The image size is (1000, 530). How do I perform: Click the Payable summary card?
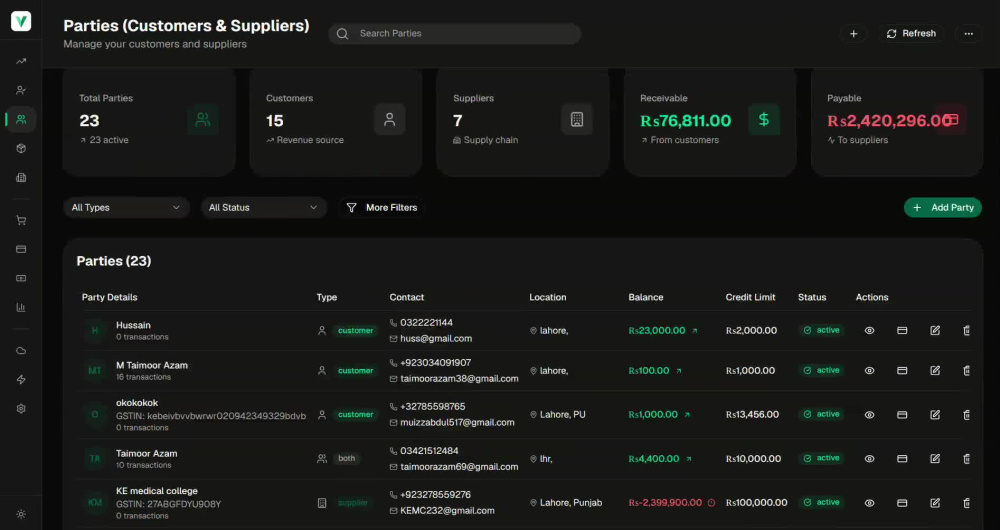pos(897,122)
